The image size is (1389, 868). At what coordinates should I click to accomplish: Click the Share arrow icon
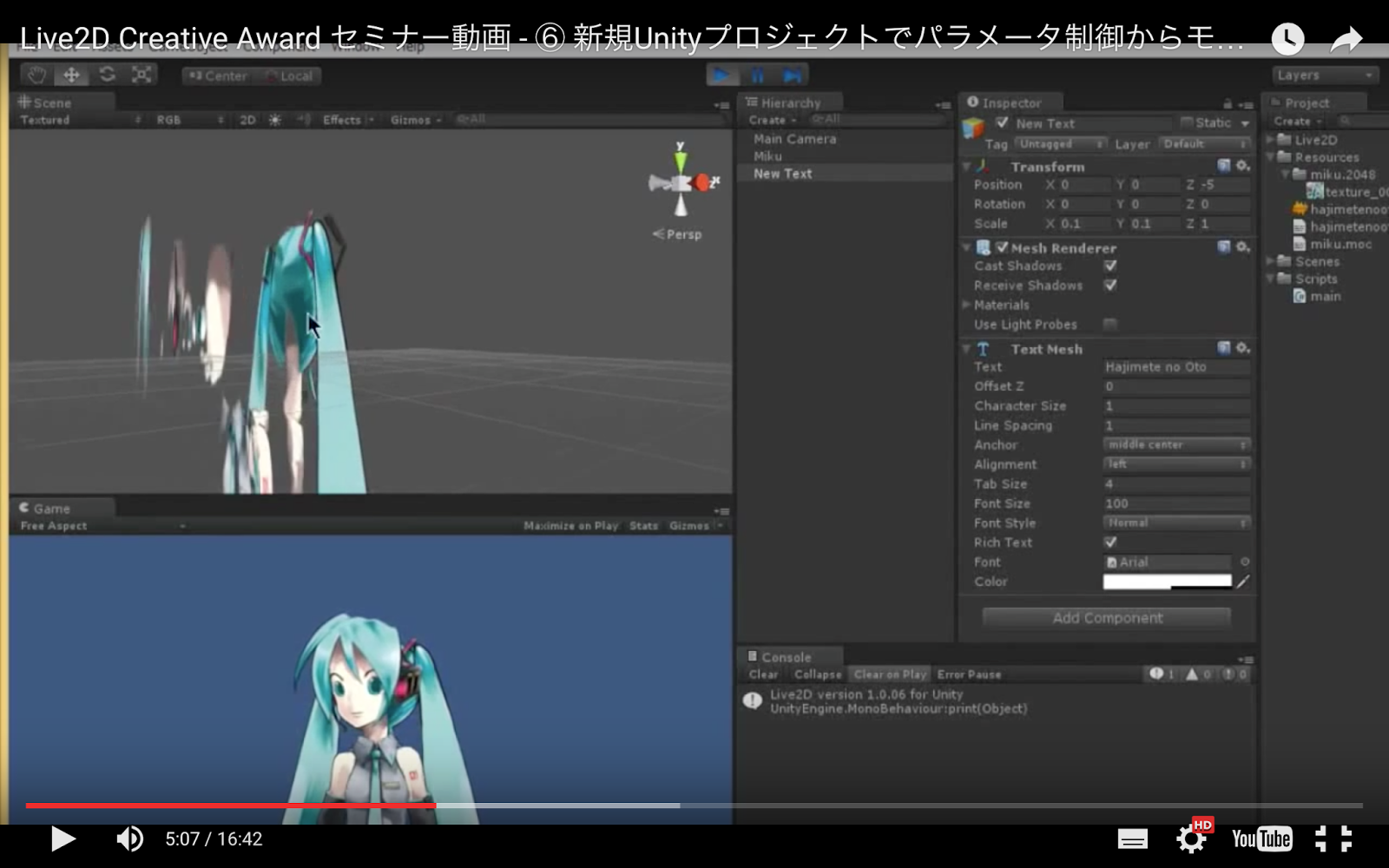pyautogui.click(x=1346, y=38)
